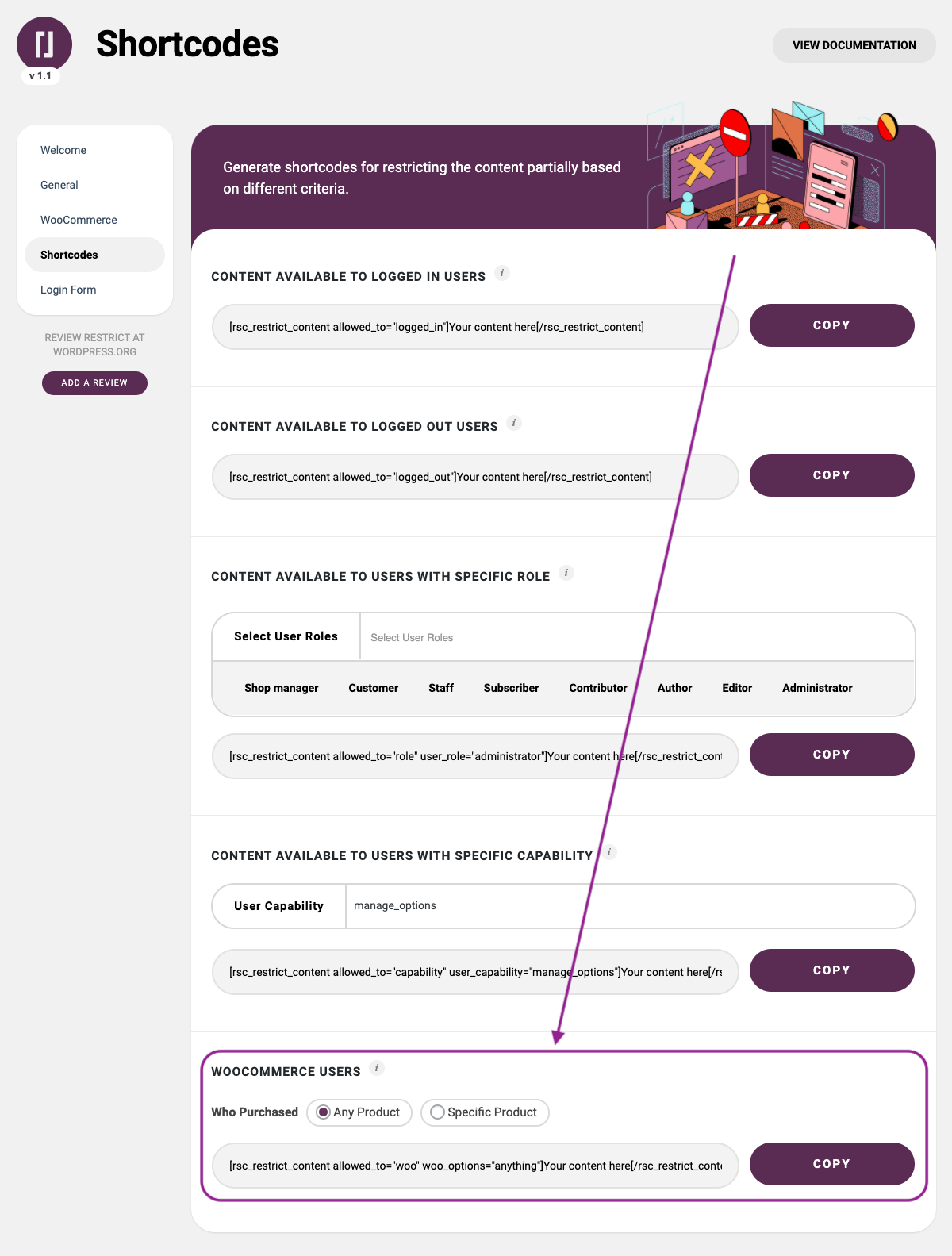Switch to the WooCommerce tab
Viewport: 952px width, 1256px height.
coord(79,220)
